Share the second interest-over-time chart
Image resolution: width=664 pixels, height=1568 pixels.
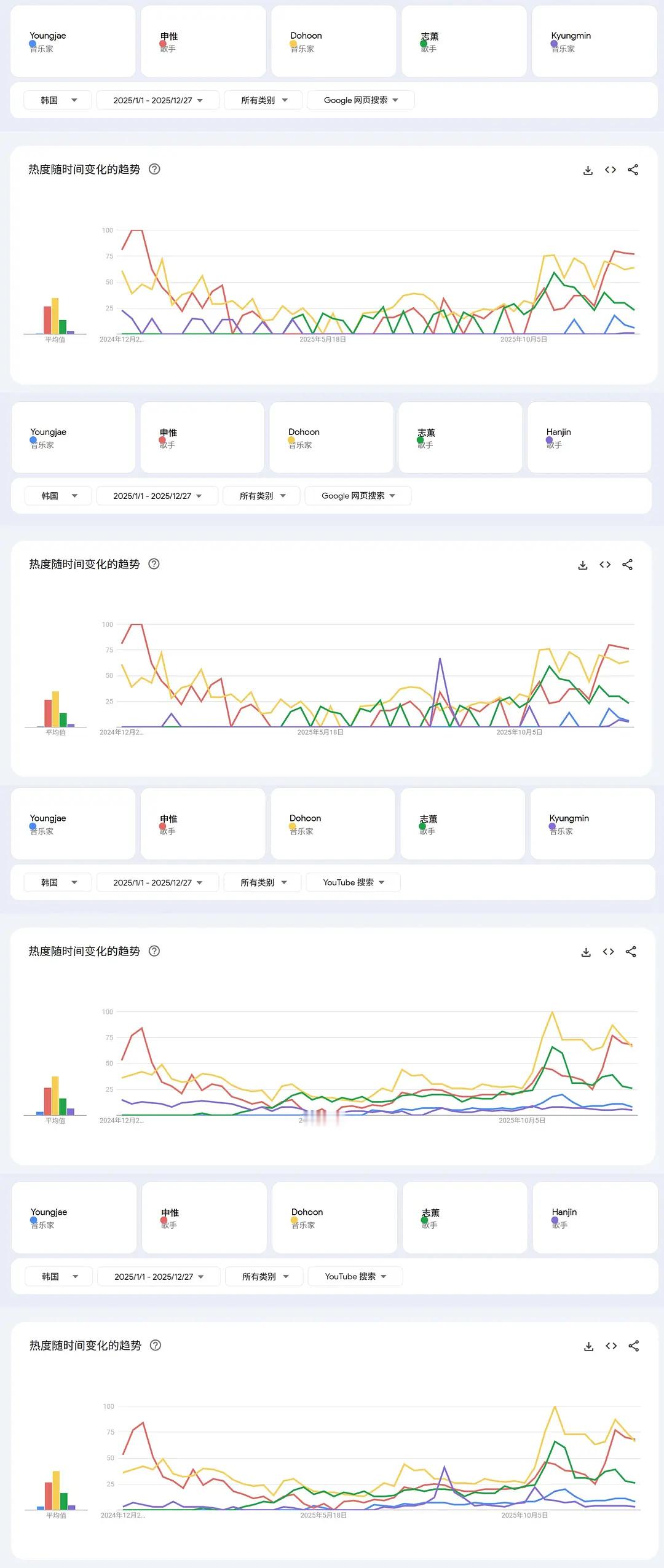pos(627,564)
